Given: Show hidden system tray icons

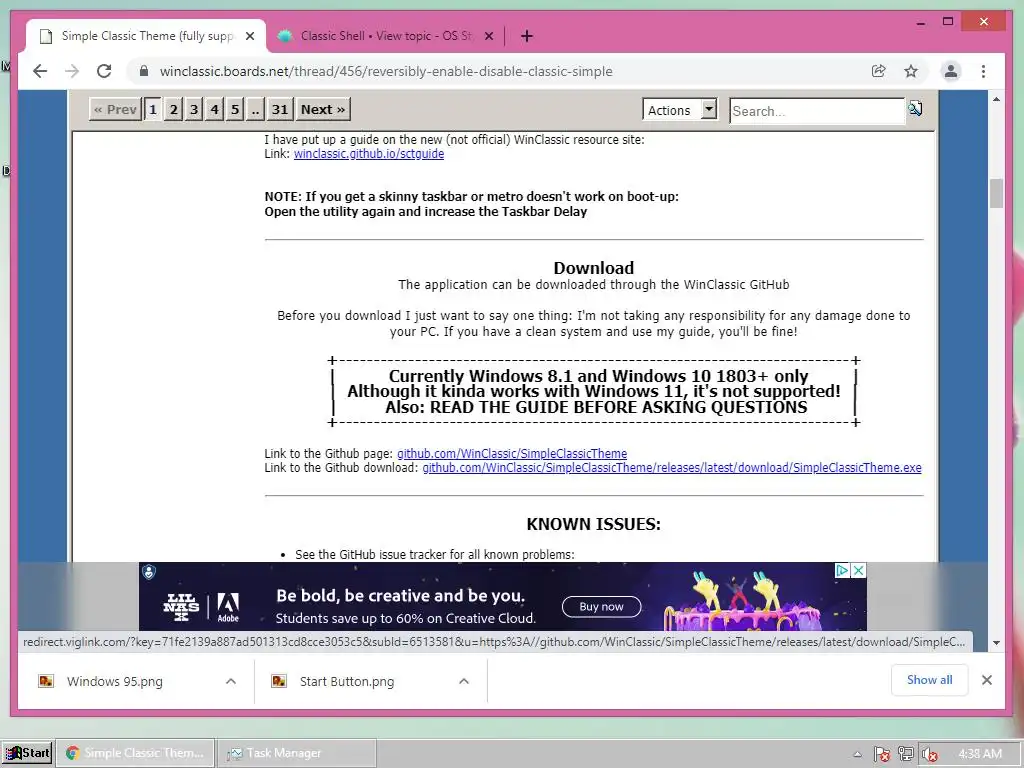Looking at the screenshot, I should [x=857, y=754].
